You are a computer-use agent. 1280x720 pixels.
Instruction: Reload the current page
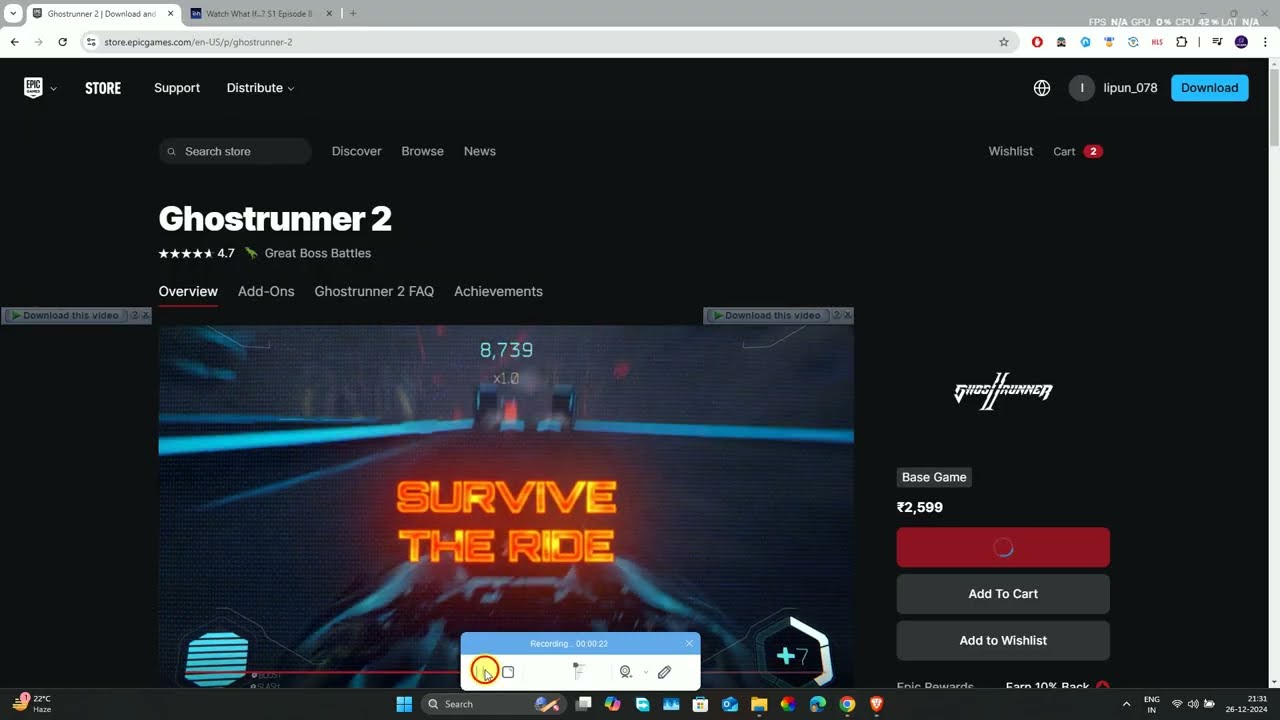[x=62, y=42]
